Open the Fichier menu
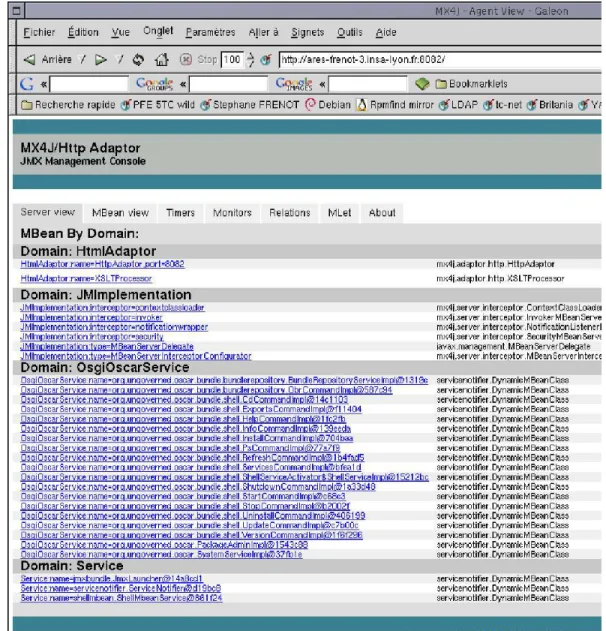This screenshot has width=606, height=631. 39,32
